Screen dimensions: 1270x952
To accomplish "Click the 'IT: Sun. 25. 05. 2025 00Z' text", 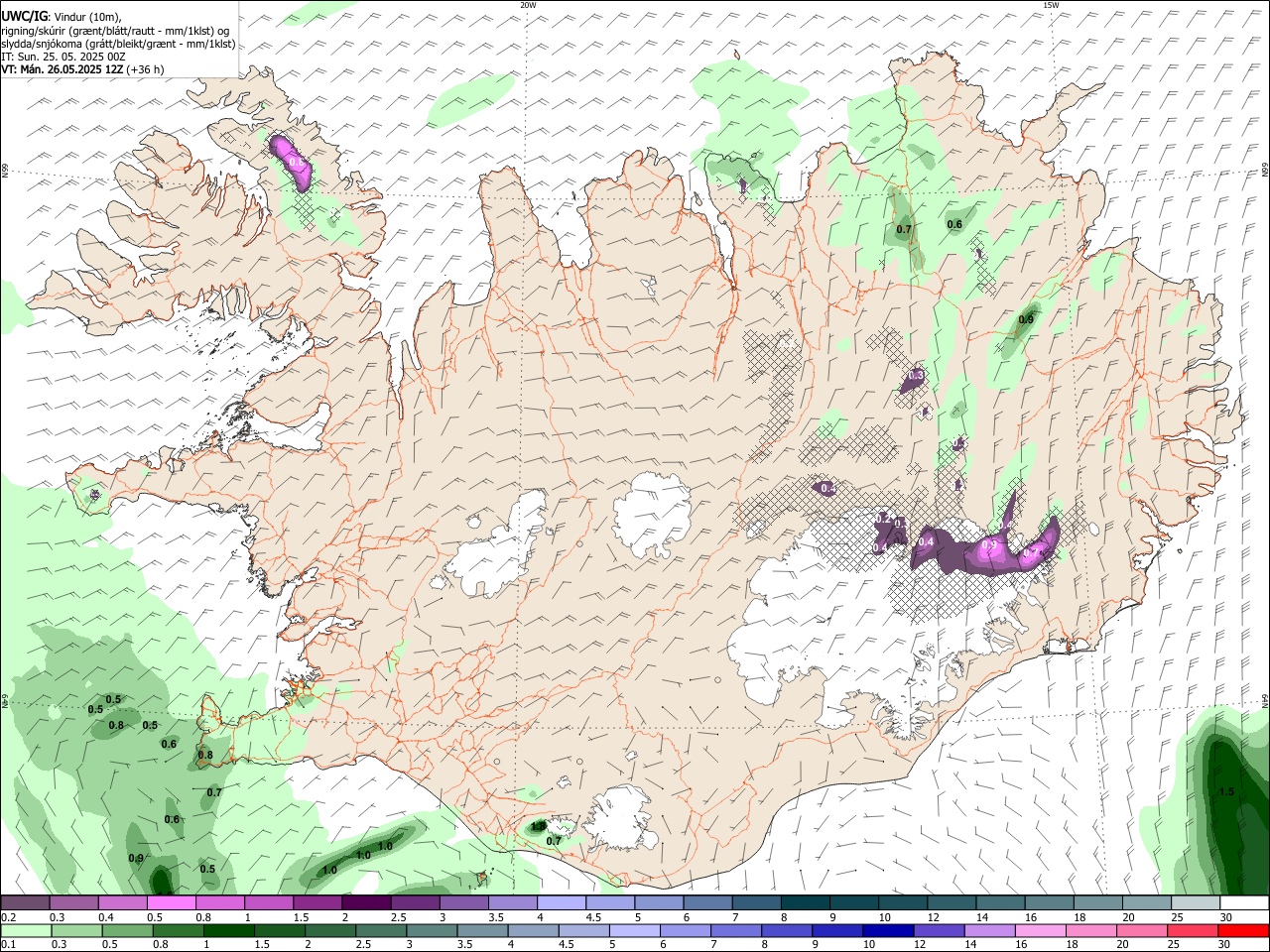I will 63,57.
